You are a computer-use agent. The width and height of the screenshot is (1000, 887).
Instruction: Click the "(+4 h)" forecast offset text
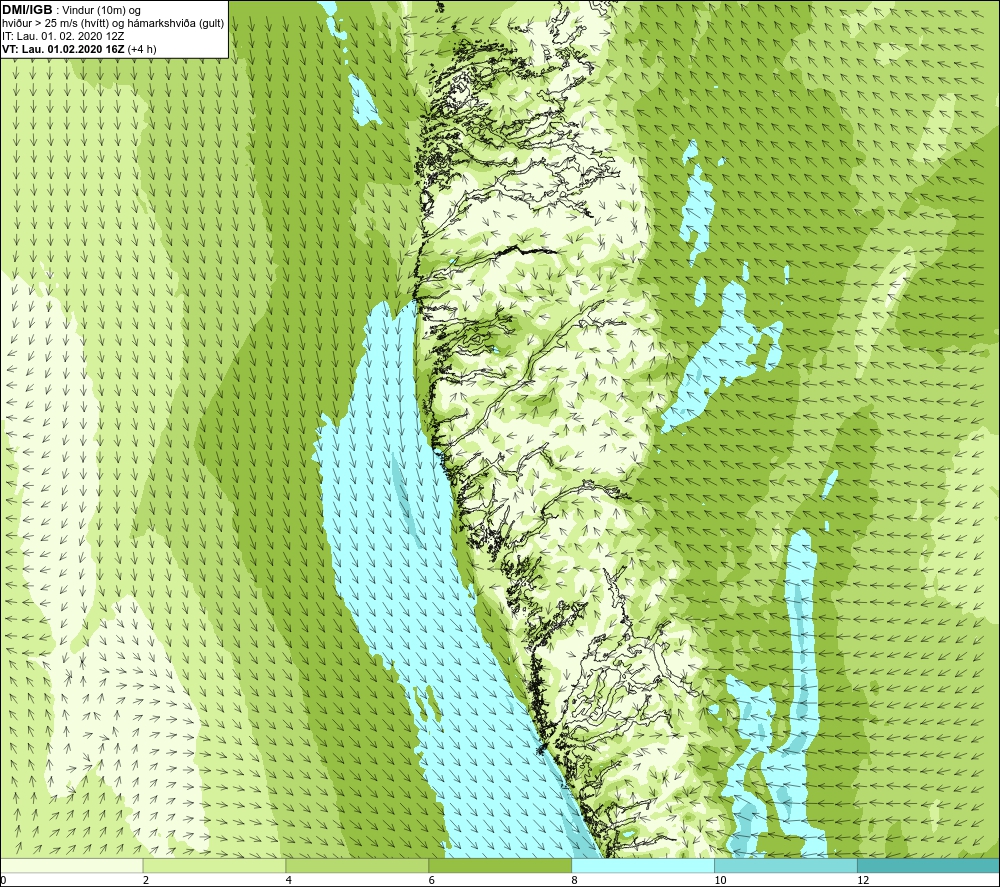pyautogui.click(x=142, y=49)
